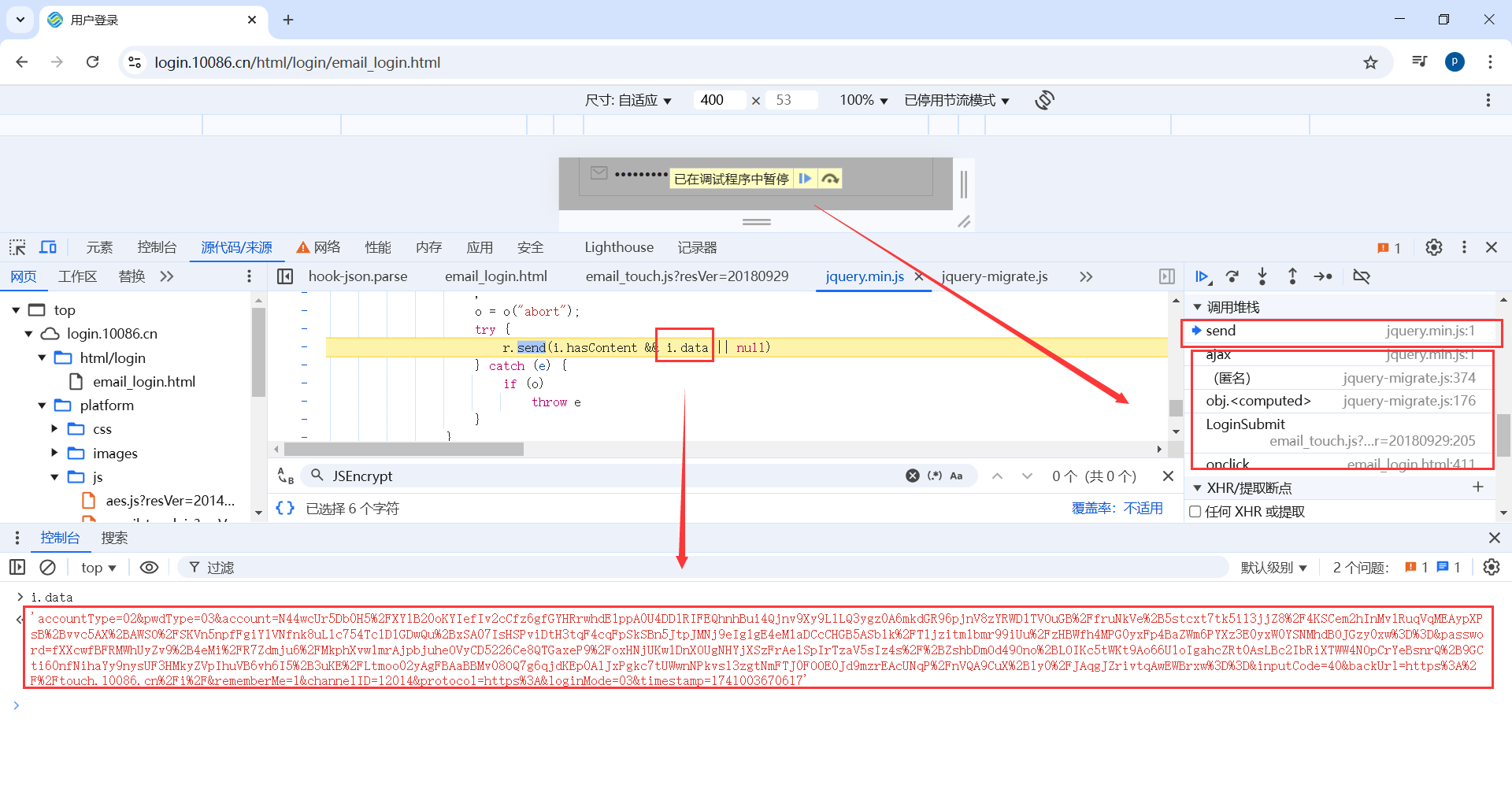Open the jquery-migrate.js file tab

click(x=995, y=276)
